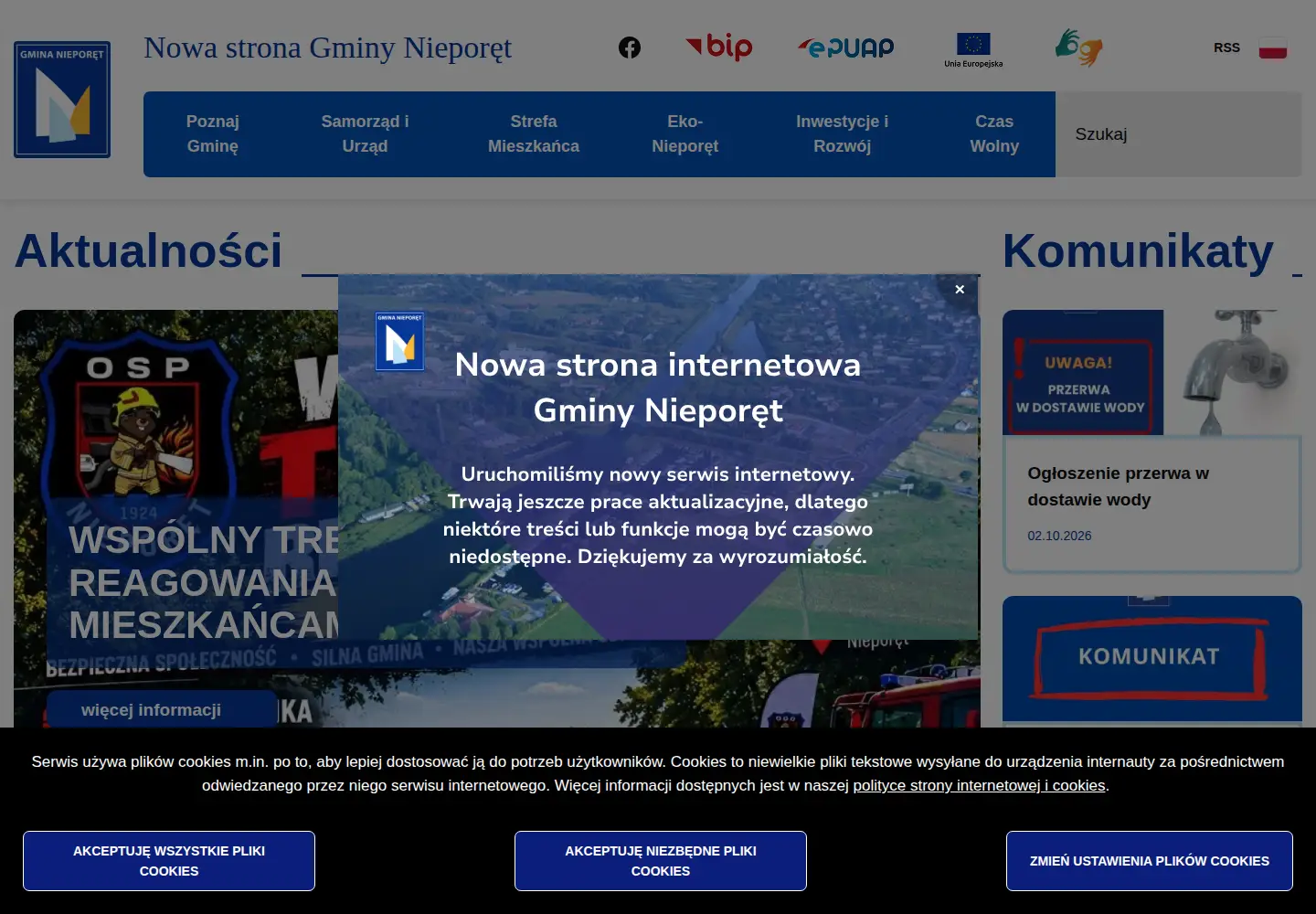Focus the Szukaj search field
This screenshot has width=1316, height=914.
(1178, 134)
